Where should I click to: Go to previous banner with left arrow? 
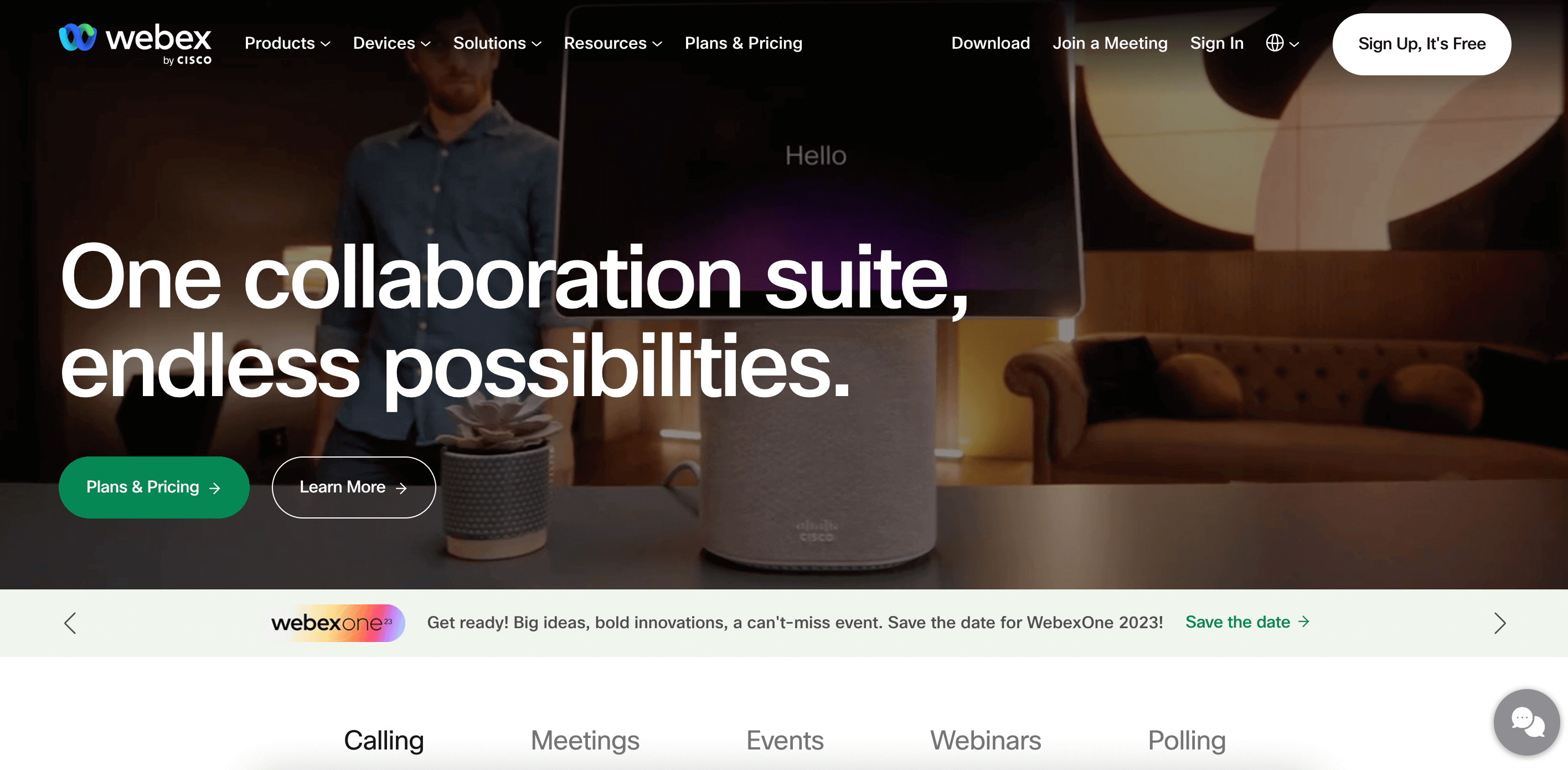click(x=70, y=623)
